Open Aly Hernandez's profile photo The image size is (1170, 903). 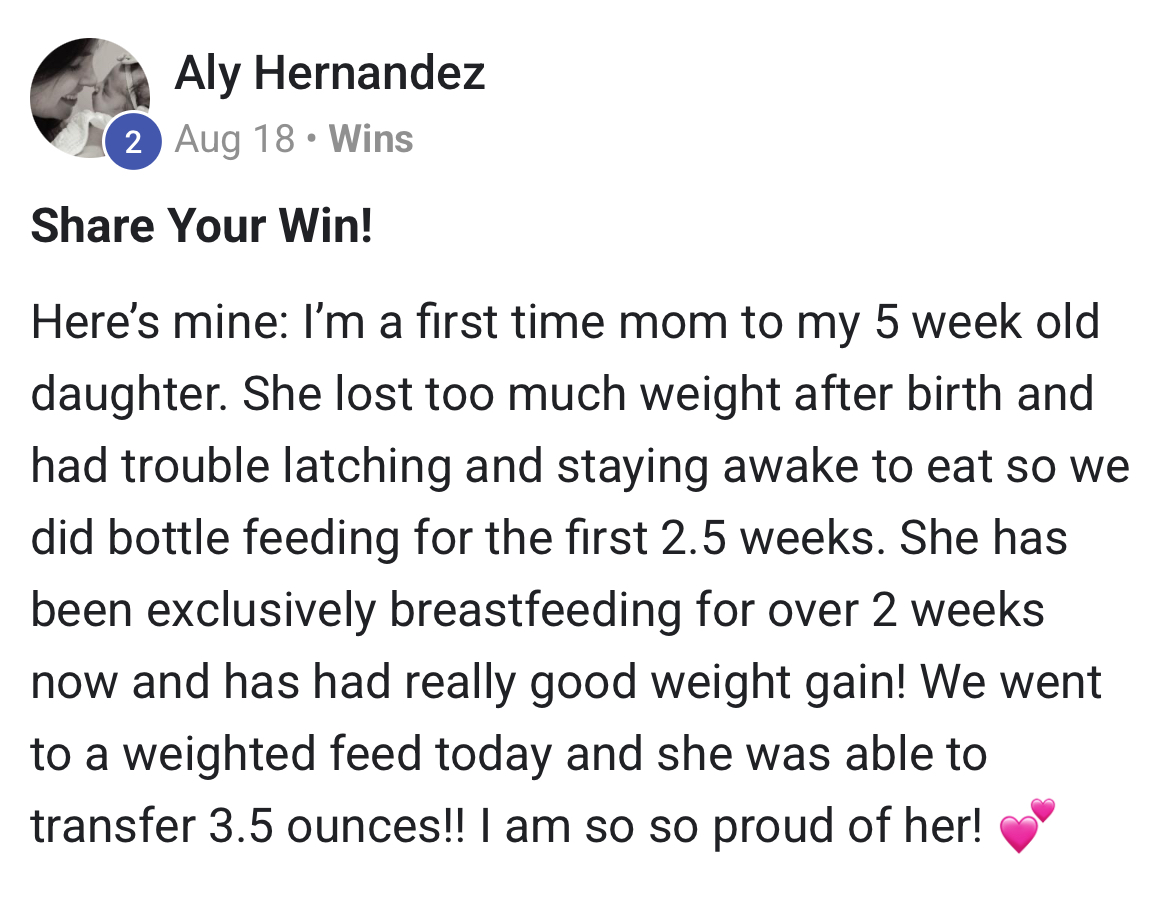point(90,97)
